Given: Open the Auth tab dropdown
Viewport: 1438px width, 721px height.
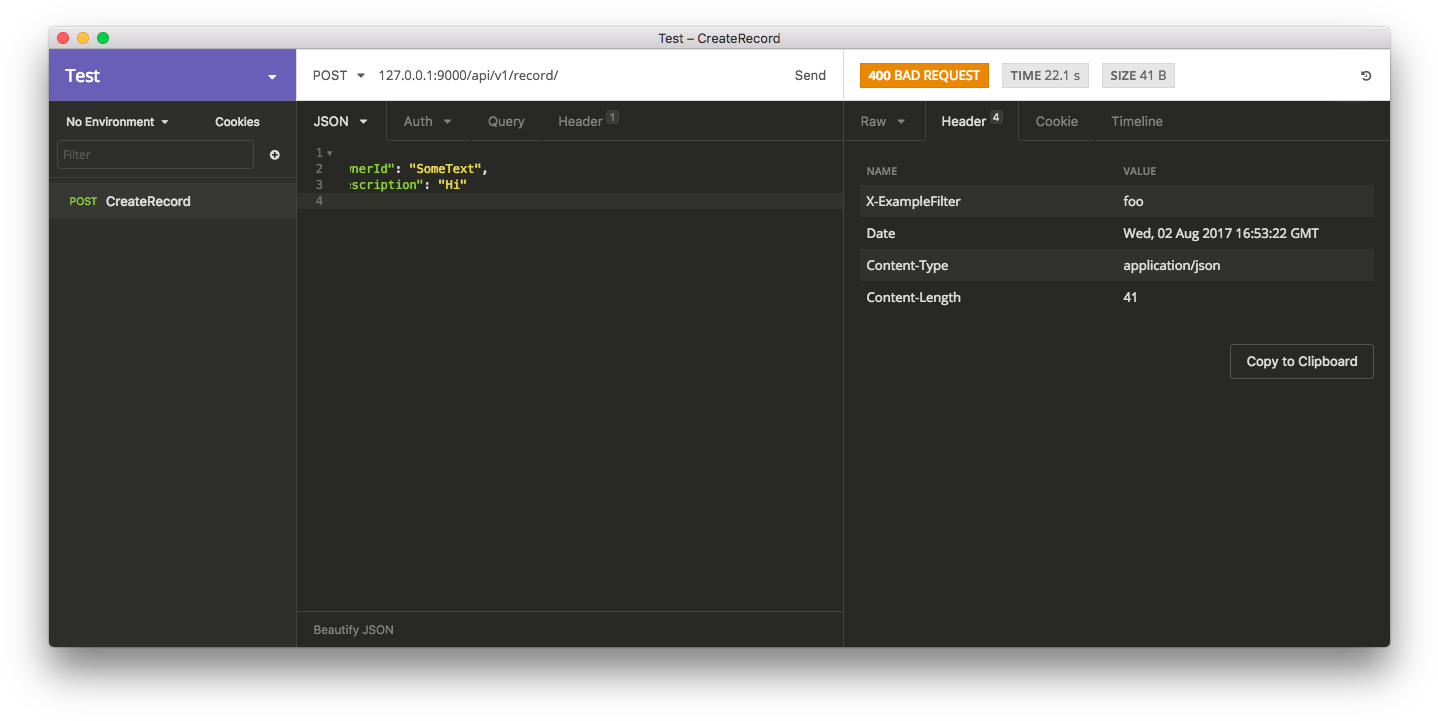Looking at the screenshot, I should coord(427,121).
